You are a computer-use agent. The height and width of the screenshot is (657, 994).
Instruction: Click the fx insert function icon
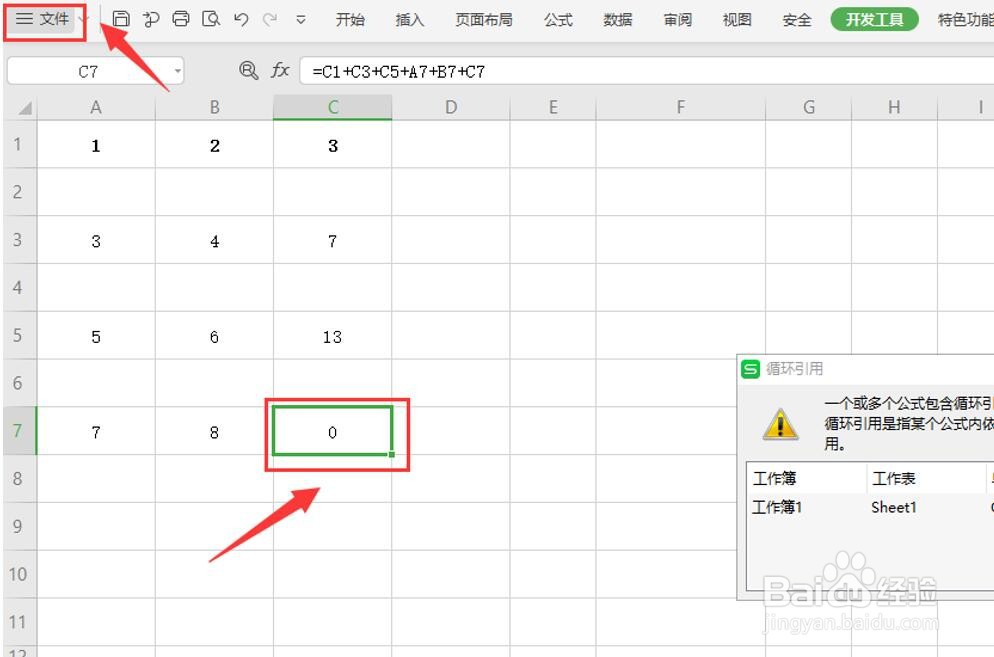[280, 70]
